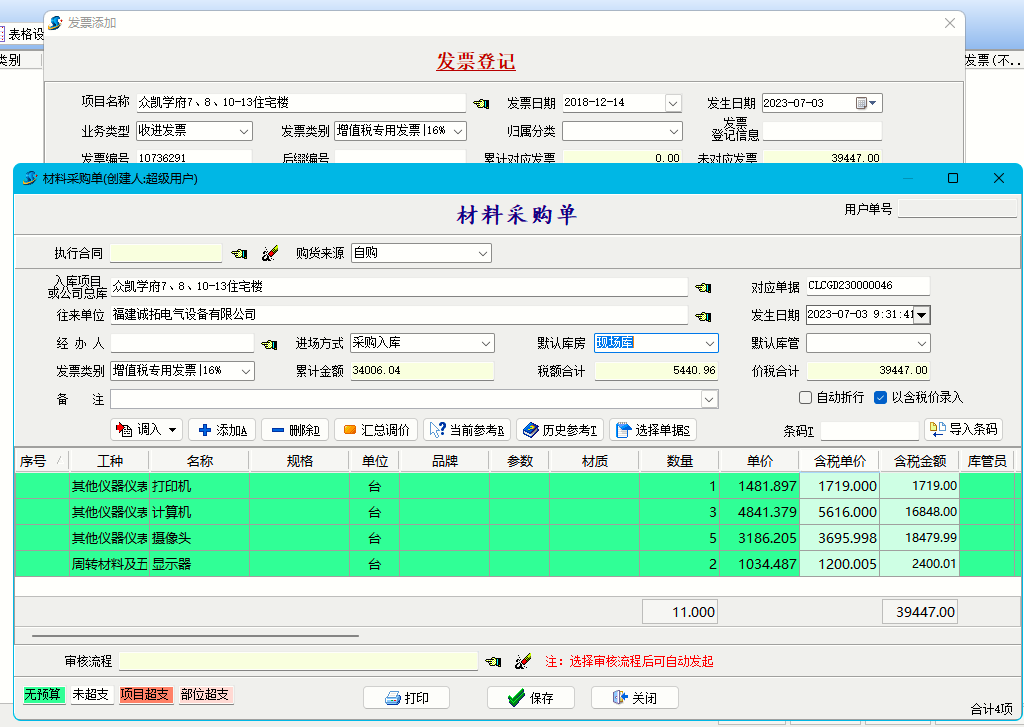Expand the 进场方式 combo box
Viewport: 1024px width, 727px height.
[486, 344]
